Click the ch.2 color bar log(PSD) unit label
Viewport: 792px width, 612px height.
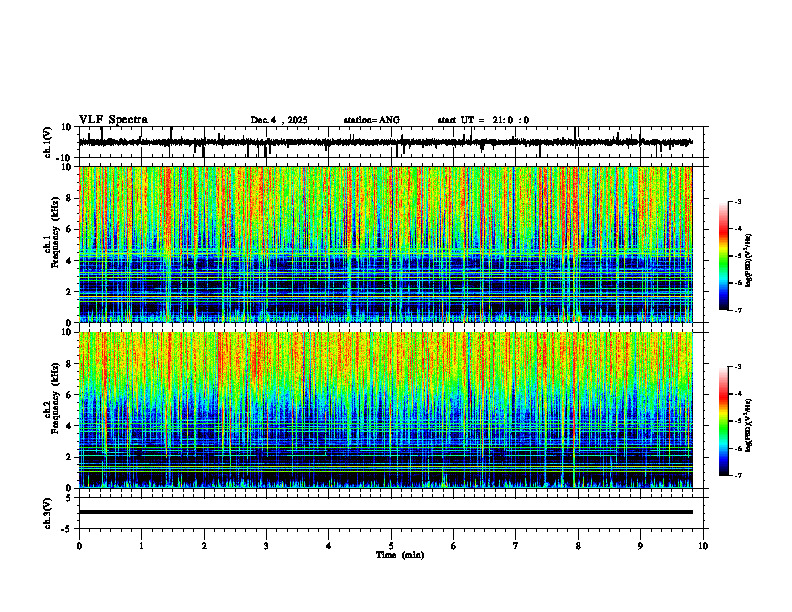click(x=749, y=425)
